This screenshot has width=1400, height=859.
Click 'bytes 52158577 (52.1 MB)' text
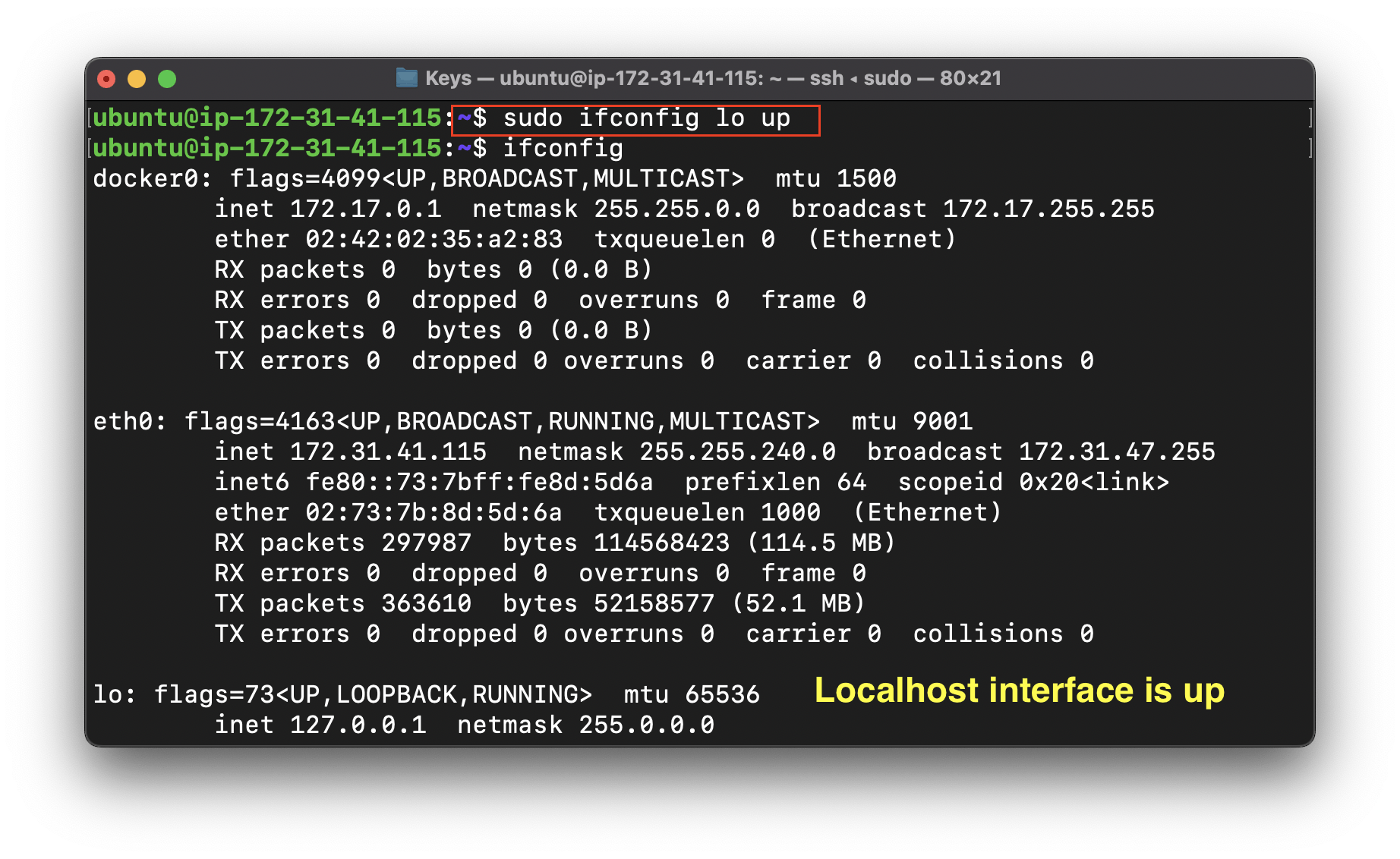pos(684,604)
